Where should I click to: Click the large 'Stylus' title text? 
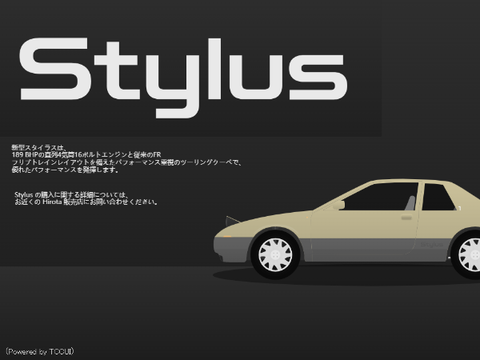tap(183, 77)
